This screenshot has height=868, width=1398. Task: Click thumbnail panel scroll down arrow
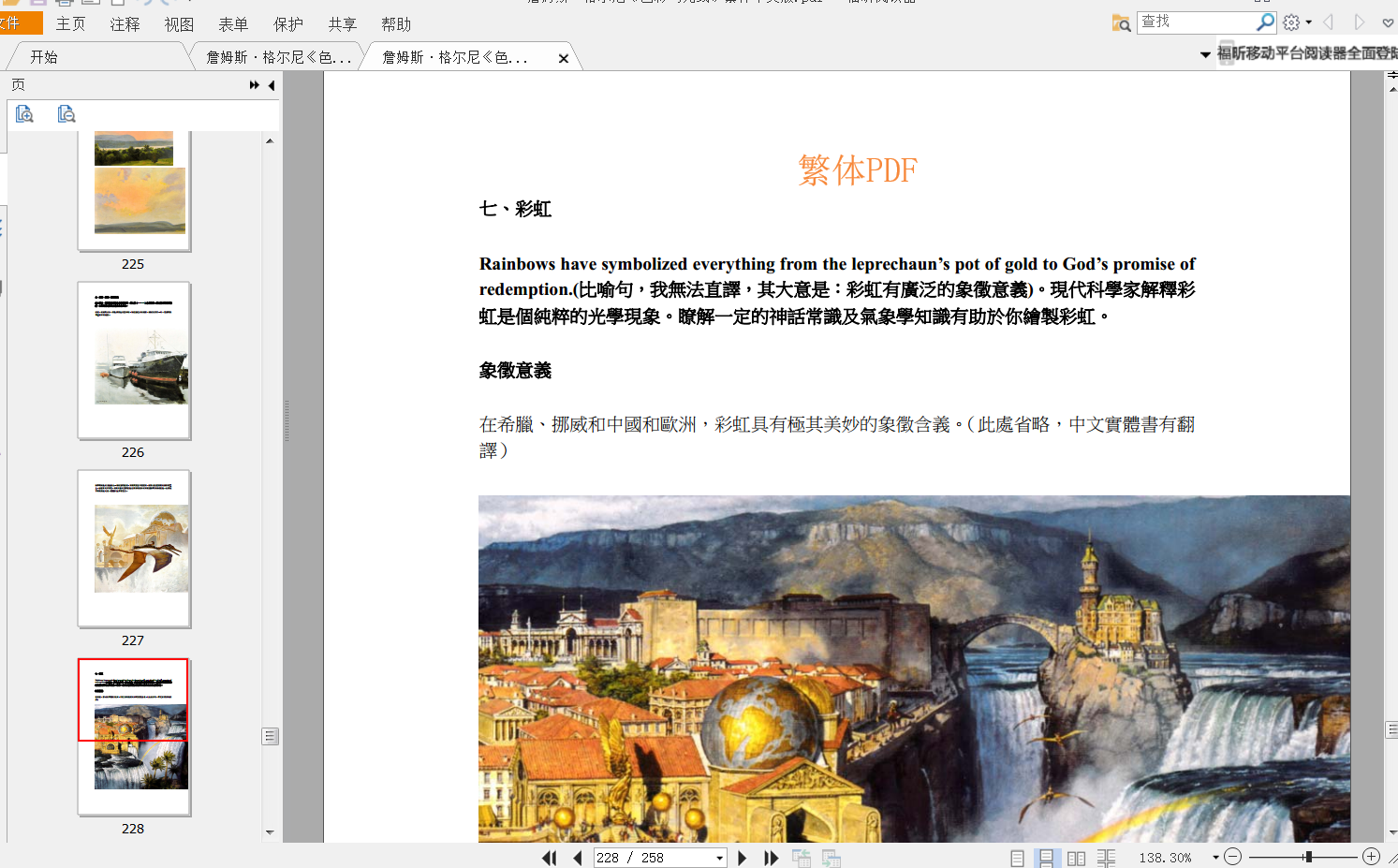coord(270,832)
